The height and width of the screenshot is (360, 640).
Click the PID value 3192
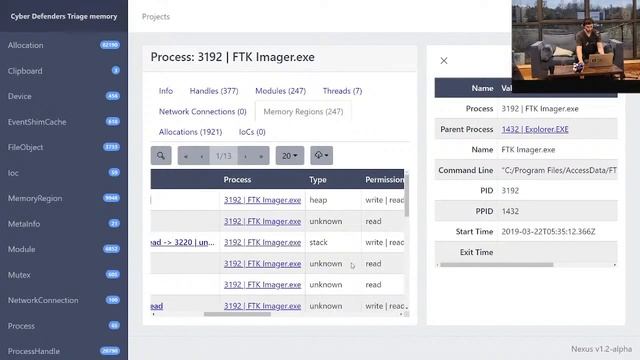point(510,191)
